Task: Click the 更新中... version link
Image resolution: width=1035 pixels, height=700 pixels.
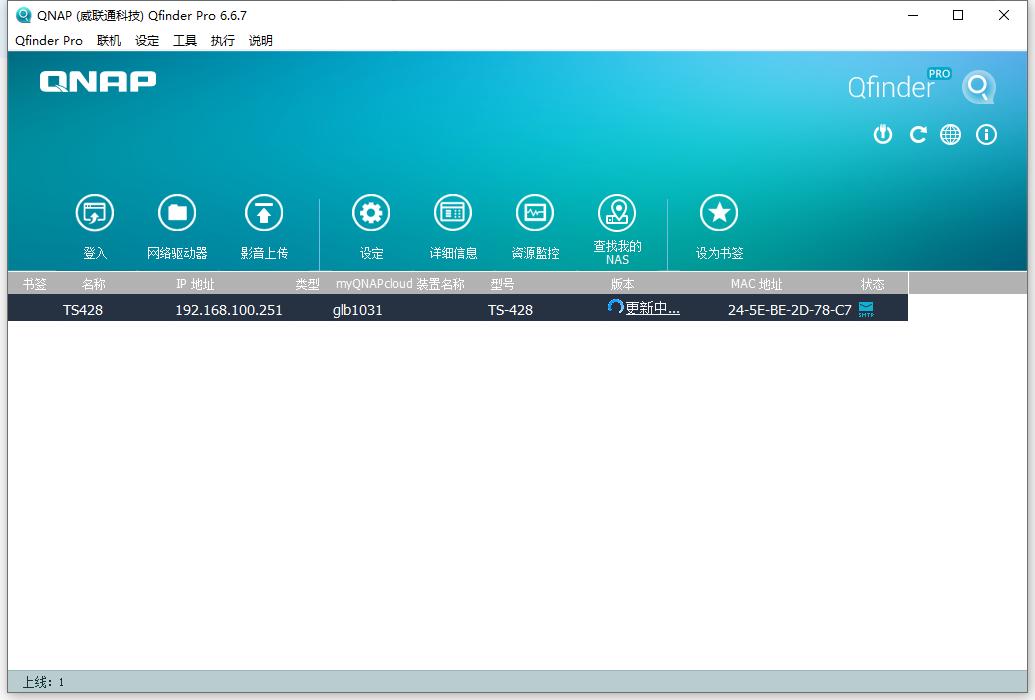Action: pyautogui.click(x=652, y=309)
